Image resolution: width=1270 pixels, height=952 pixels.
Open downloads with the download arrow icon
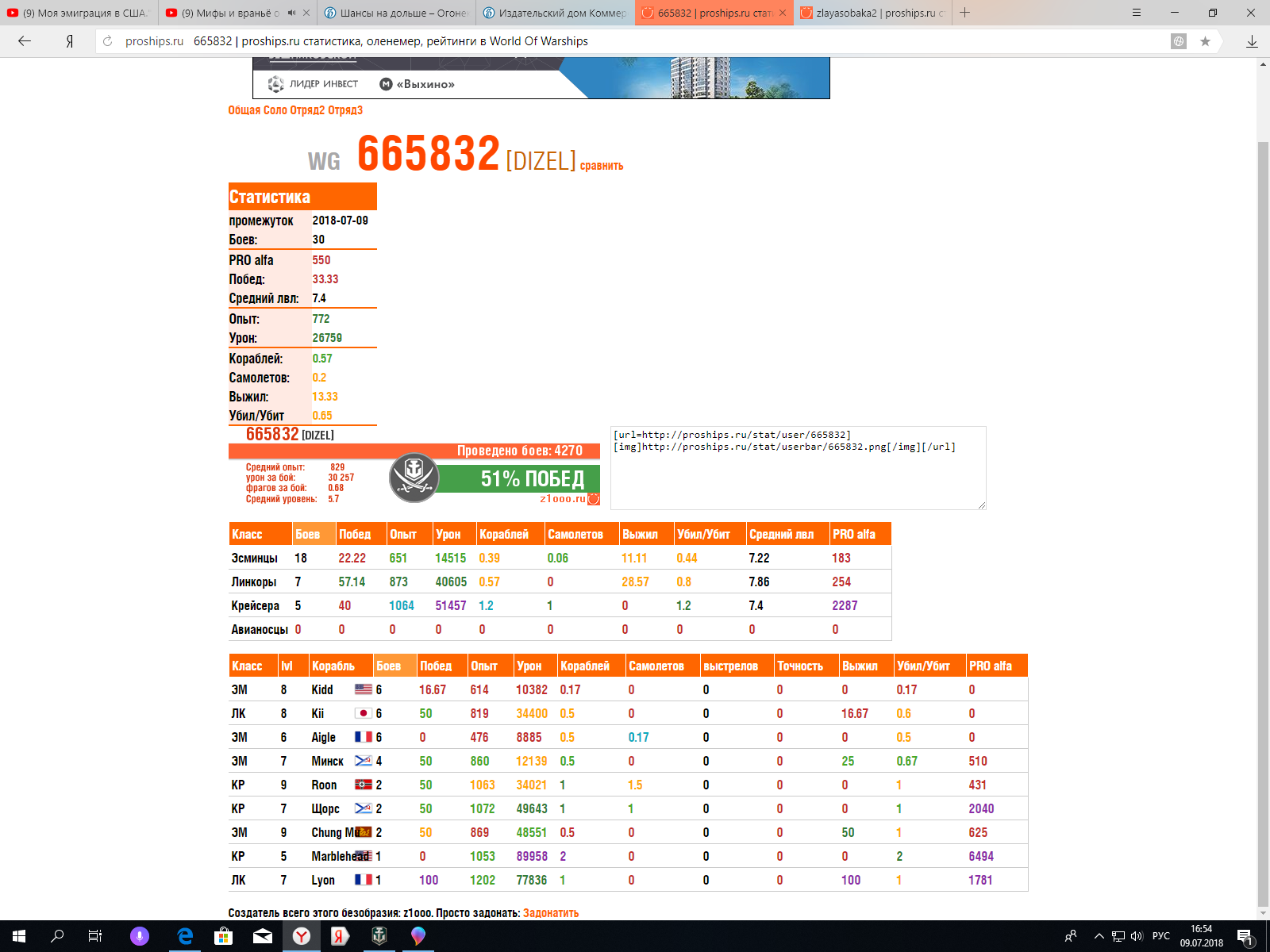[x=1252, y=41]
